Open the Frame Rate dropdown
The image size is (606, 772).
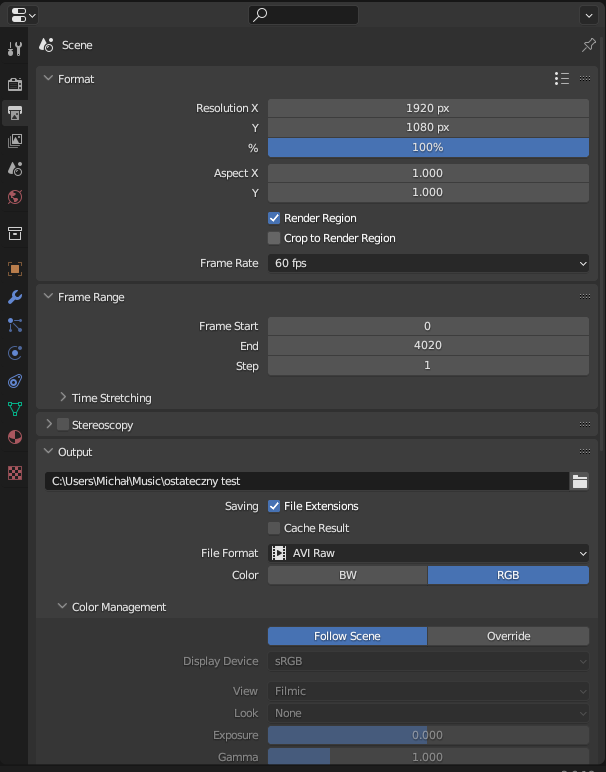click(428, 263)
